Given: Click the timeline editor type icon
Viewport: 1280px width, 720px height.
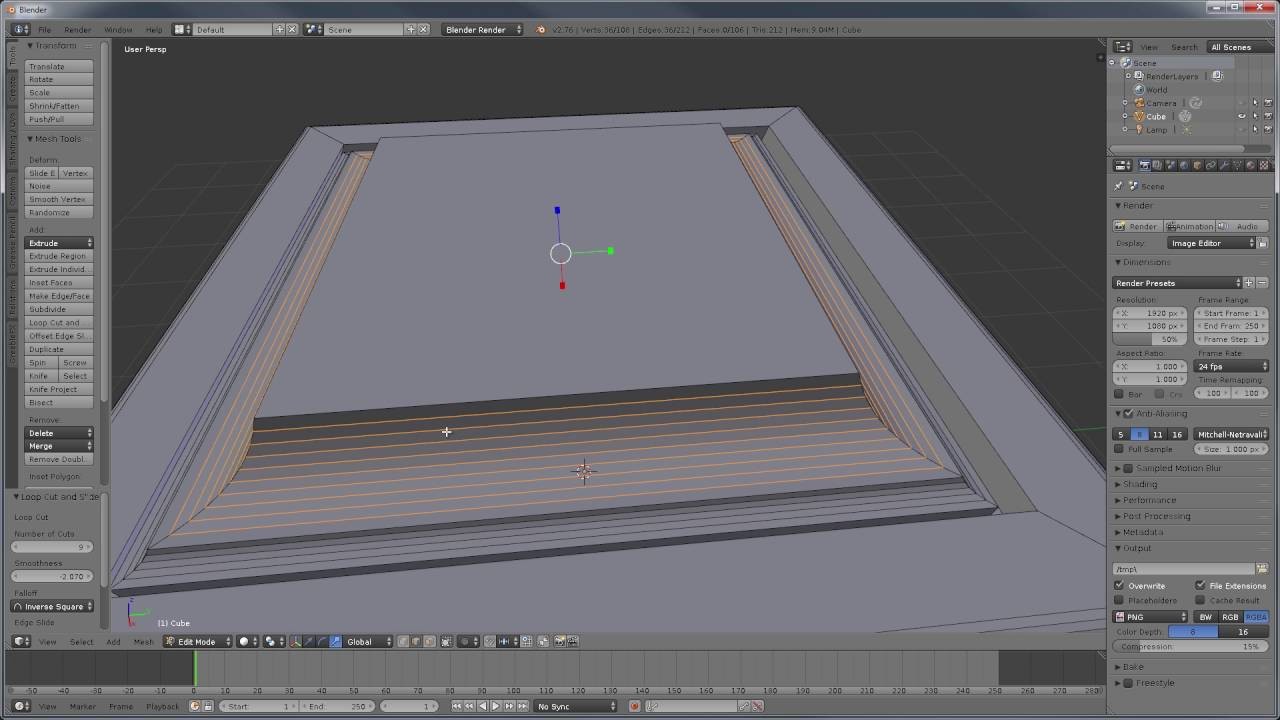Looking at the screenshot, I should [x=21, y=706].
